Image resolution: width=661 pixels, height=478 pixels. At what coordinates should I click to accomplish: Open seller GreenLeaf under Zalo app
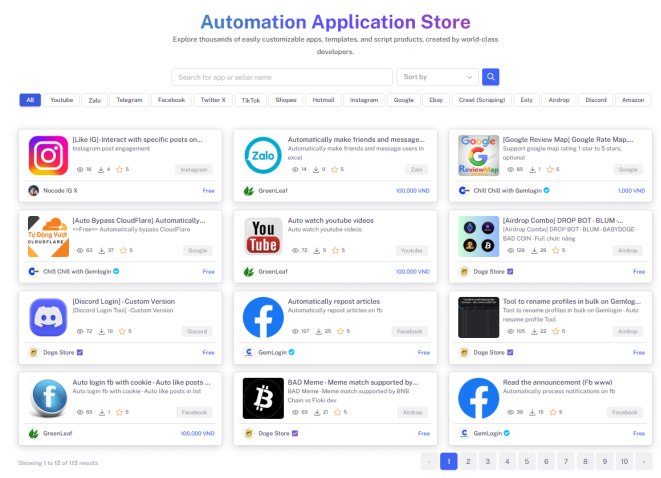273,190
